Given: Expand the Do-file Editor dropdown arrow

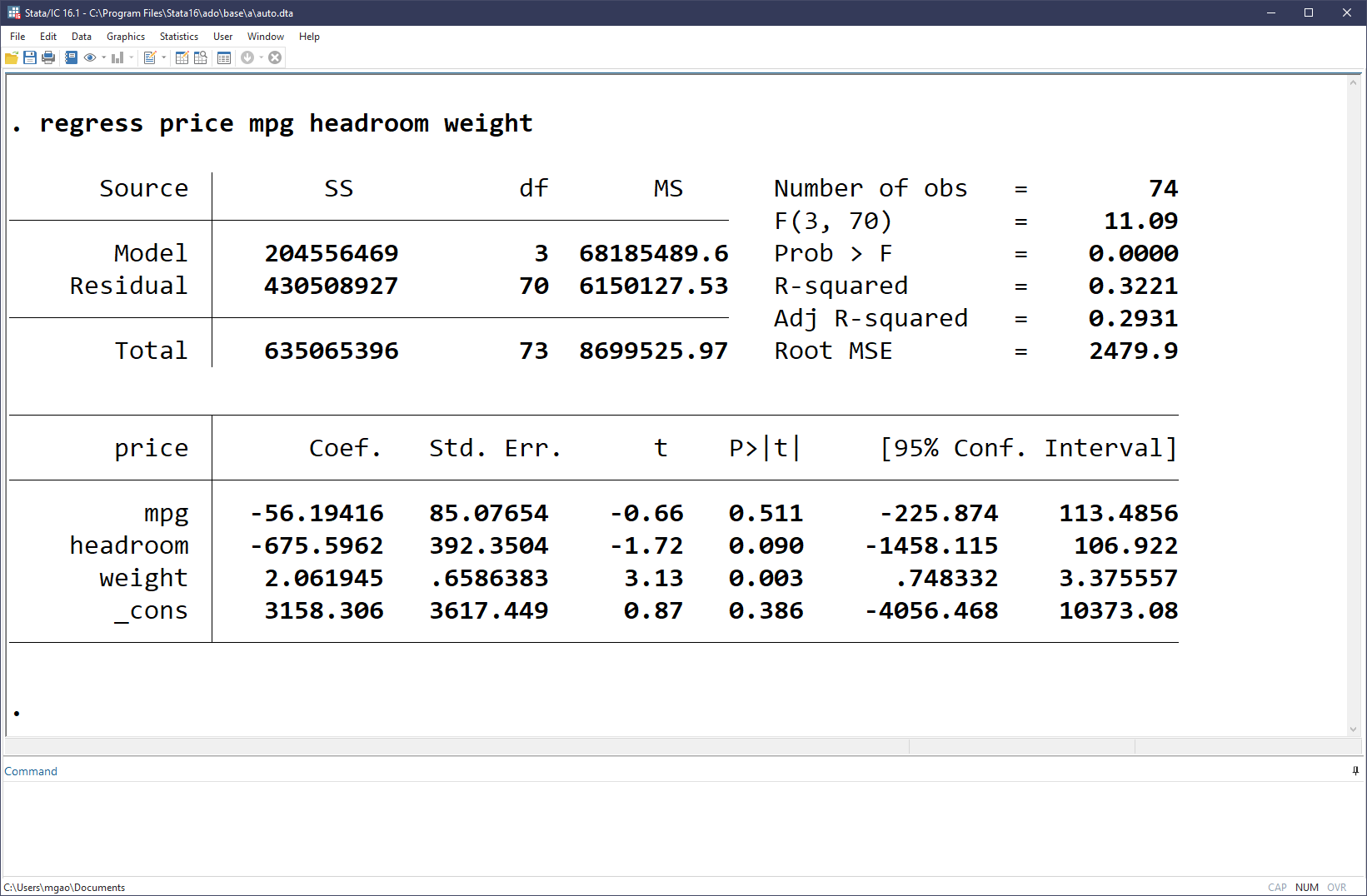Looking at the screenshot, I should pyautogui.click(x=163, y=57).
